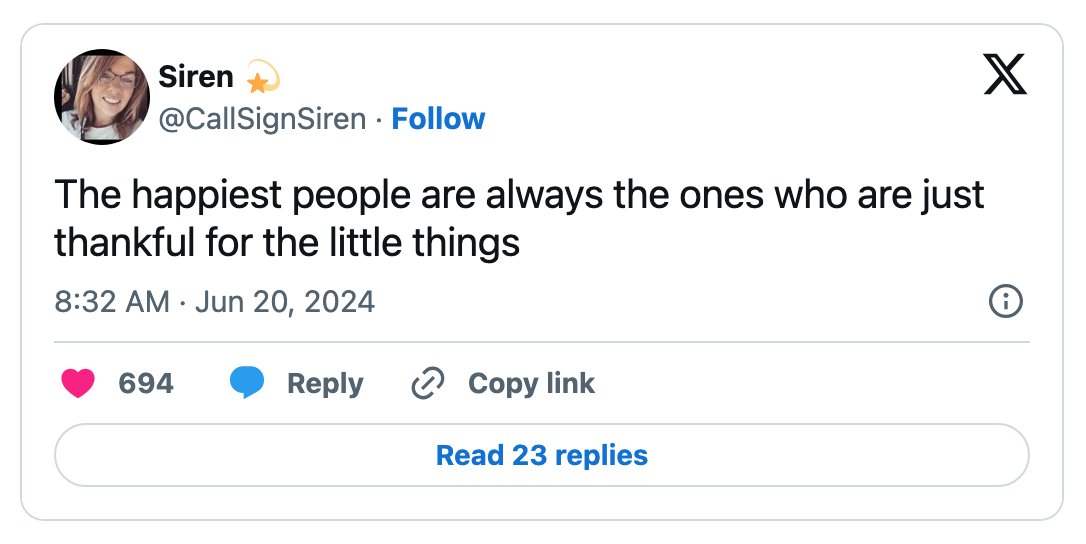The height and width of the screenshot is (544, 1086).
Task: Click the X logo icon
Action: pos(1006,74)
